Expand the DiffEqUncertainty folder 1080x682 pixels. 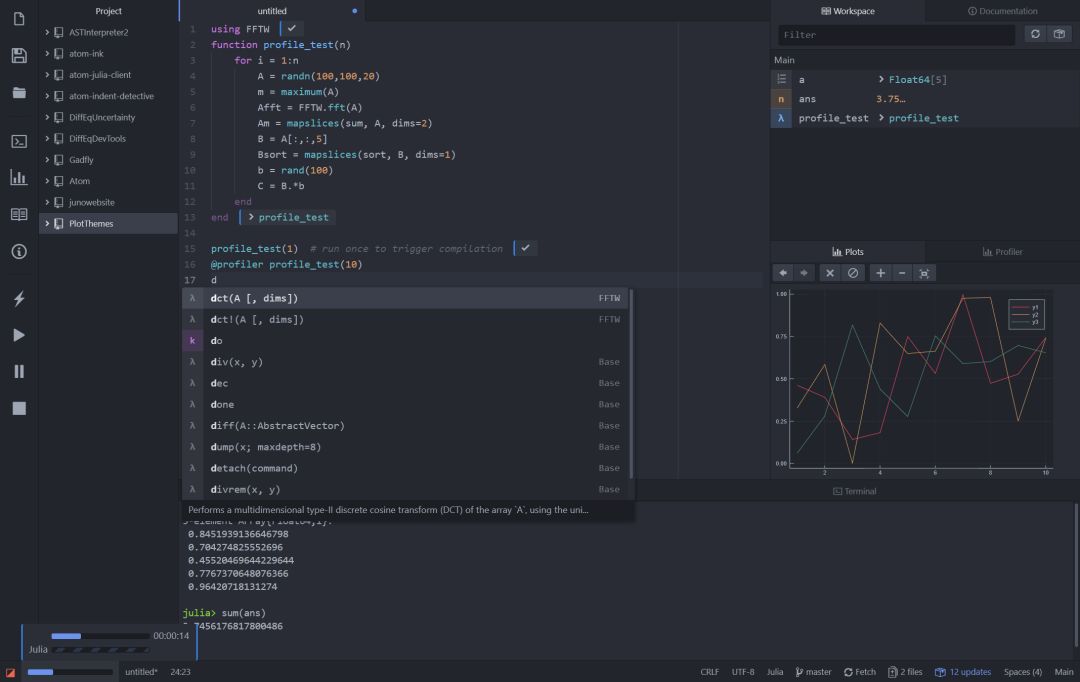point(47,117)
